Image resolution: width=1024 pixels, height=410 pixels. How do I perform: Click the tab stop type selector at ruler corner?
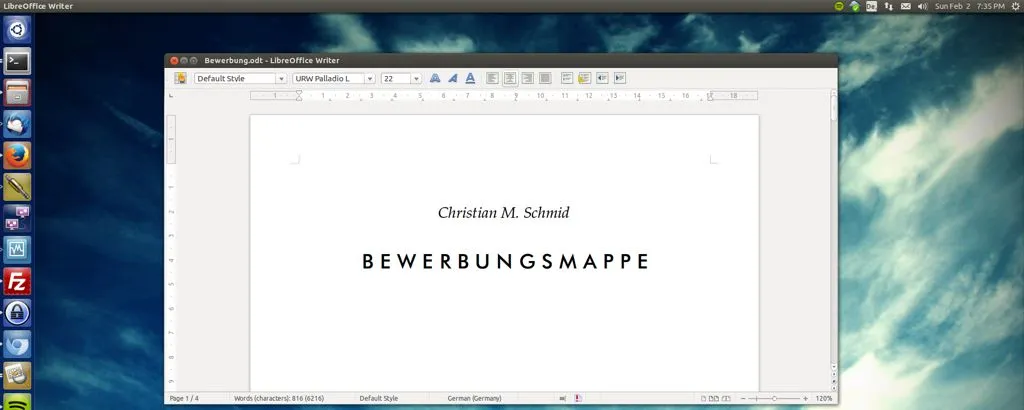171,96
